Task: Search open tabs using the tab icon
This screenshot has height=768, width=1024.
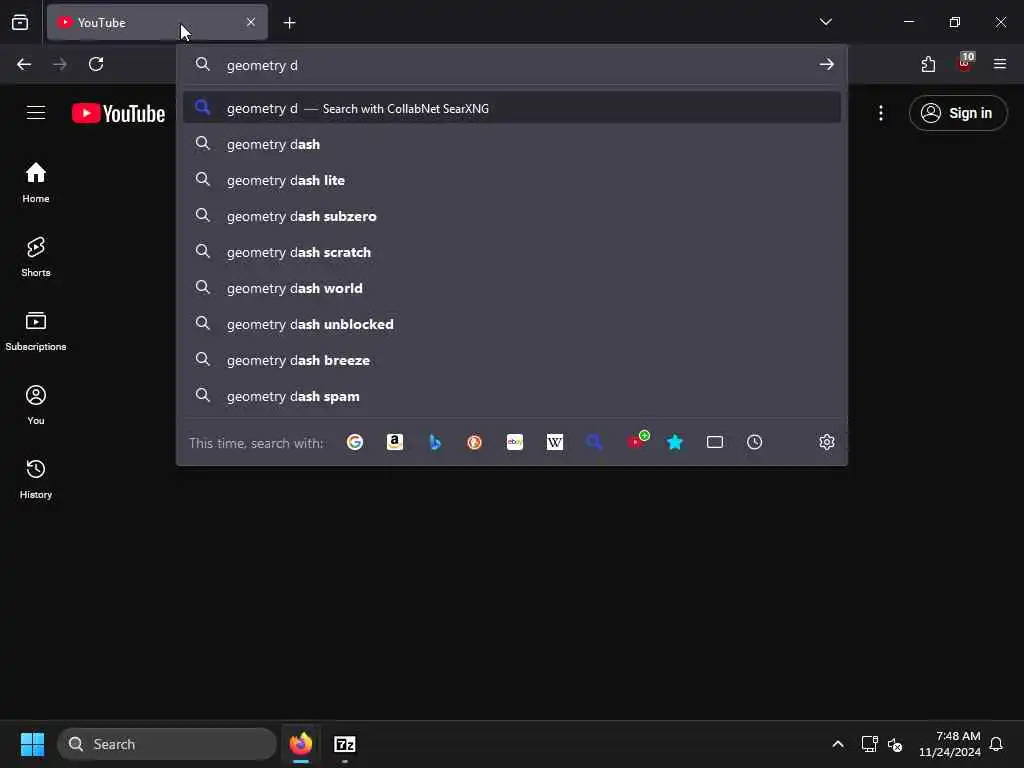Action: tap(714, 442)
